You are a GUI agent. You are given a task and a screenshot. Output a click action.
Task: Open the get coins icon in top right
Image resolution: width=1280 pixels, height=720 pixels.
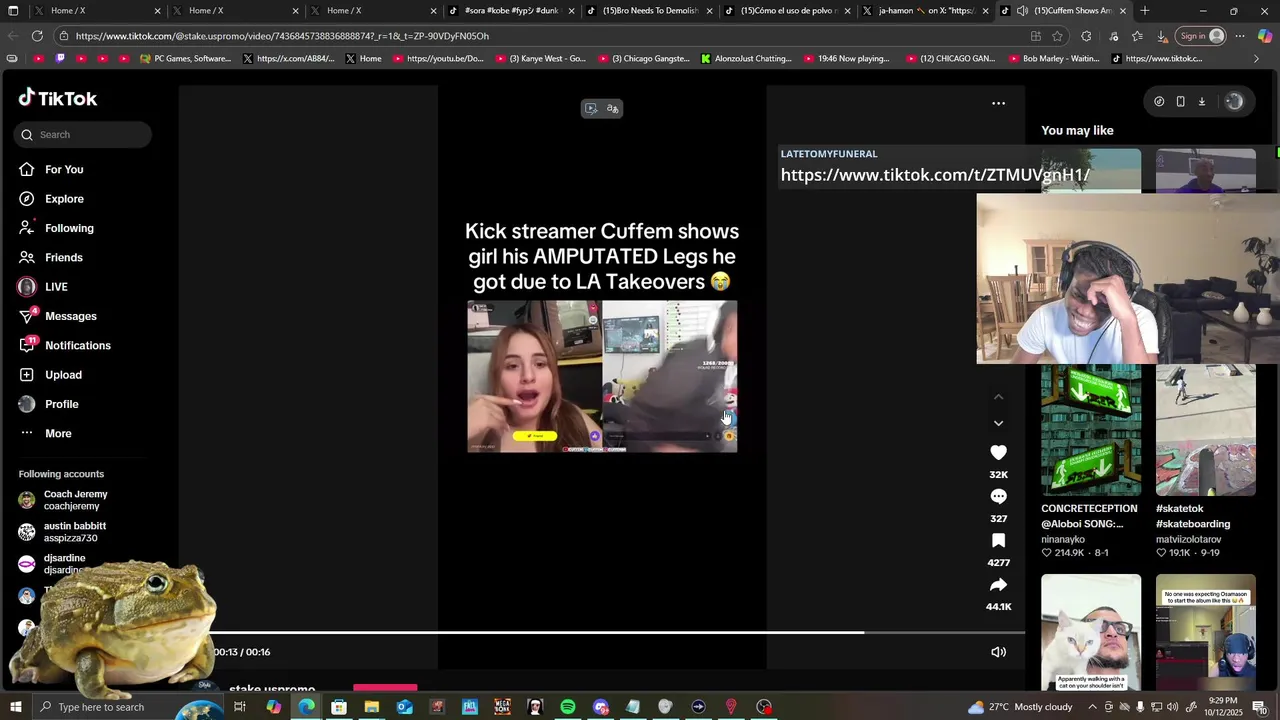[x=1159, y=101]
